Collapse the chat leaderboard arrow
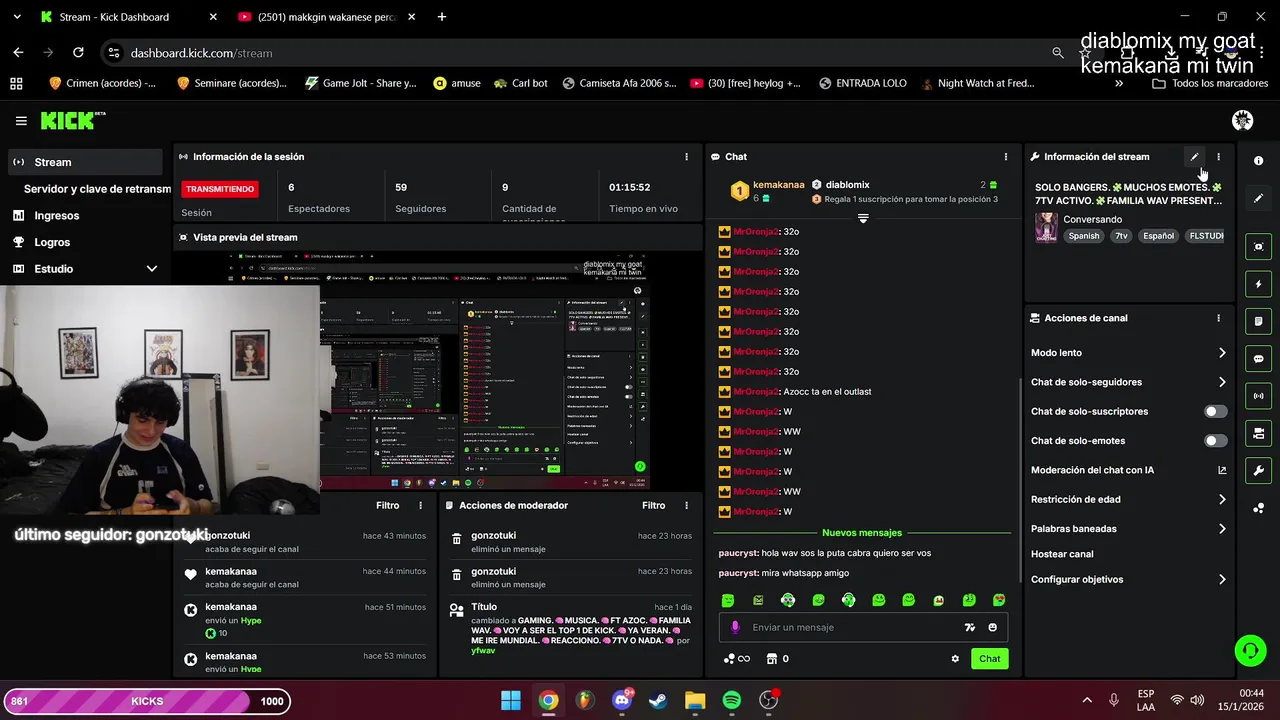 863,218
